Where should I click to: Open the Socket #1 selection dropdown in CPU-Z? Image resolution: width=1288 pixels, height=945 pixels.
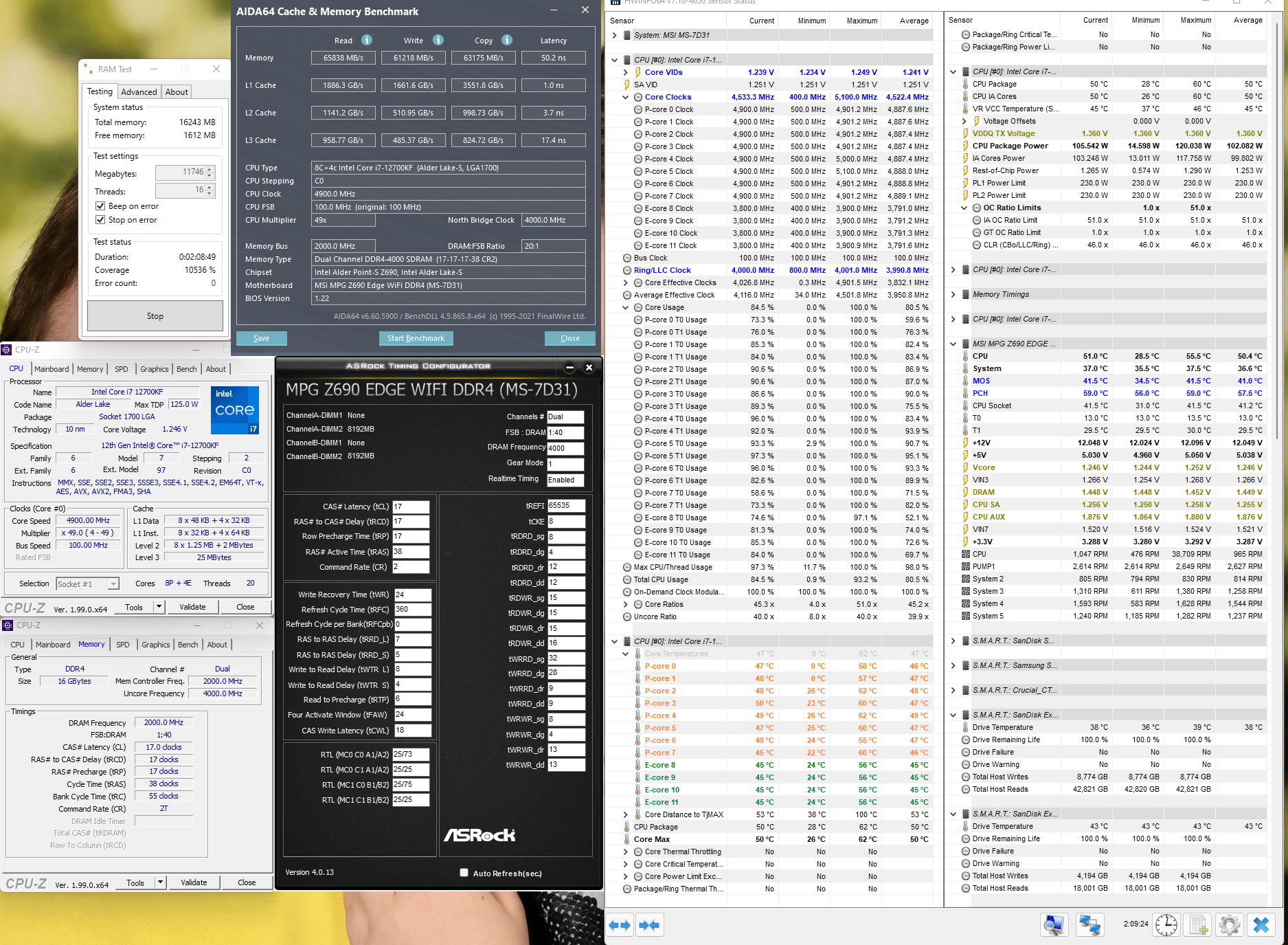point(87,583)
